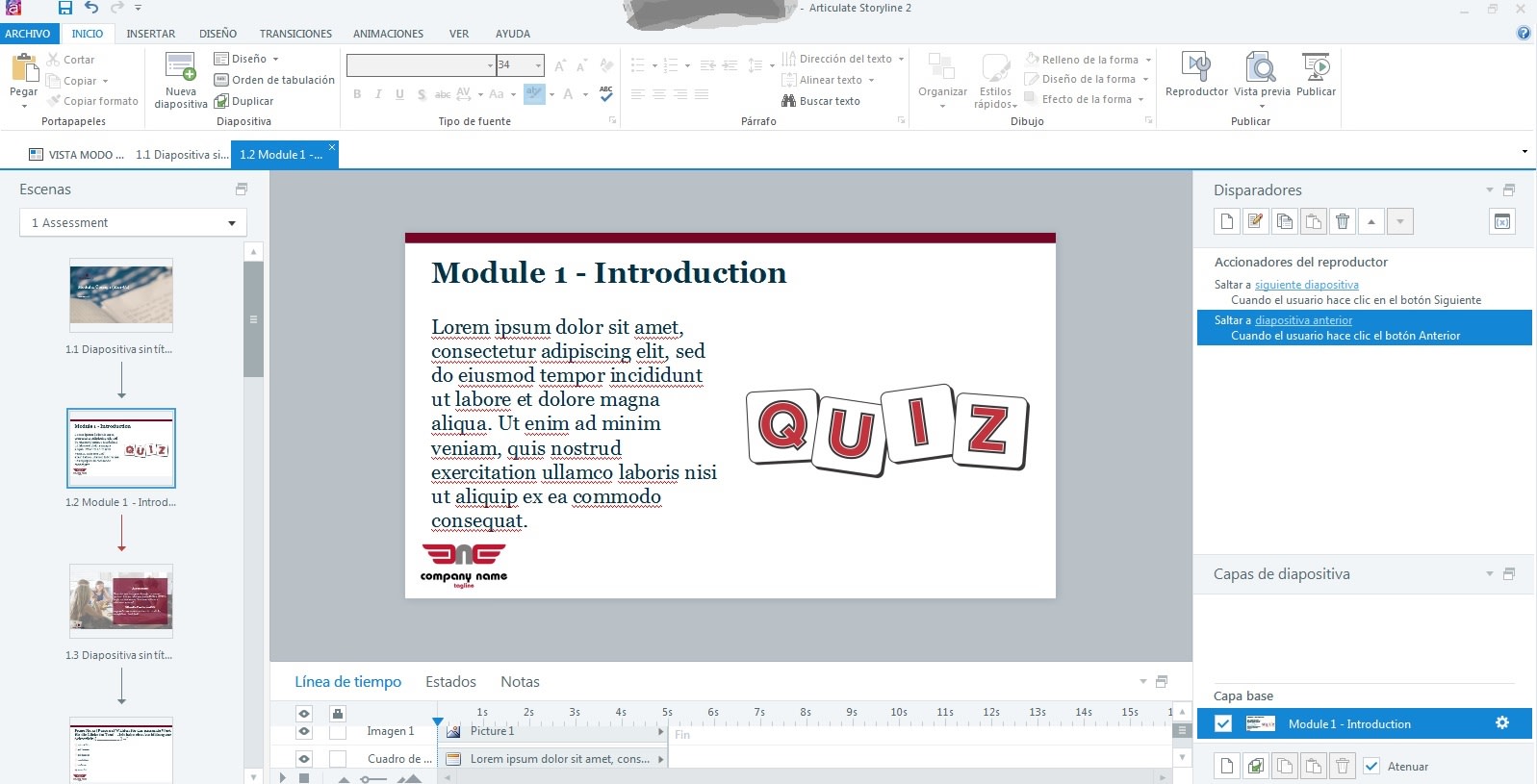Viewport: 1537px width, 784px height.
Task: Create a Nueva diapositiva
Action: [x=181, y=80]
